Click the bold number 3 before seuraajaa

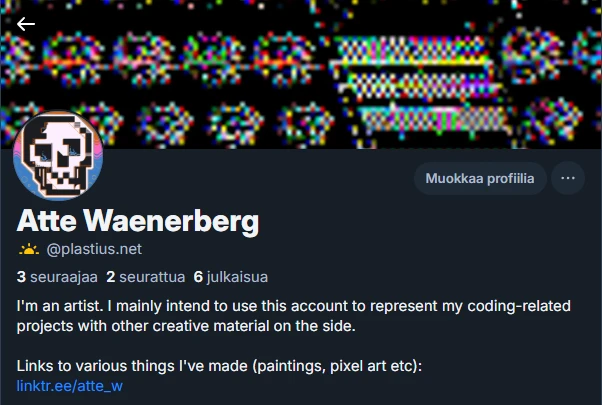coord(21,277)
